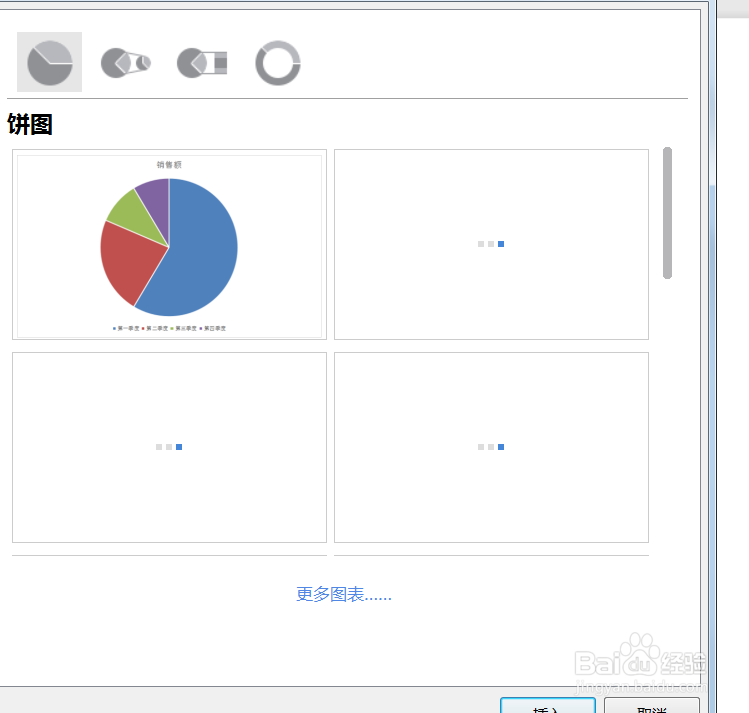Select the standard pie chart type icon
Image resolution: width=749 pixels, height=713 pixels.
click(x=50, y=62)
